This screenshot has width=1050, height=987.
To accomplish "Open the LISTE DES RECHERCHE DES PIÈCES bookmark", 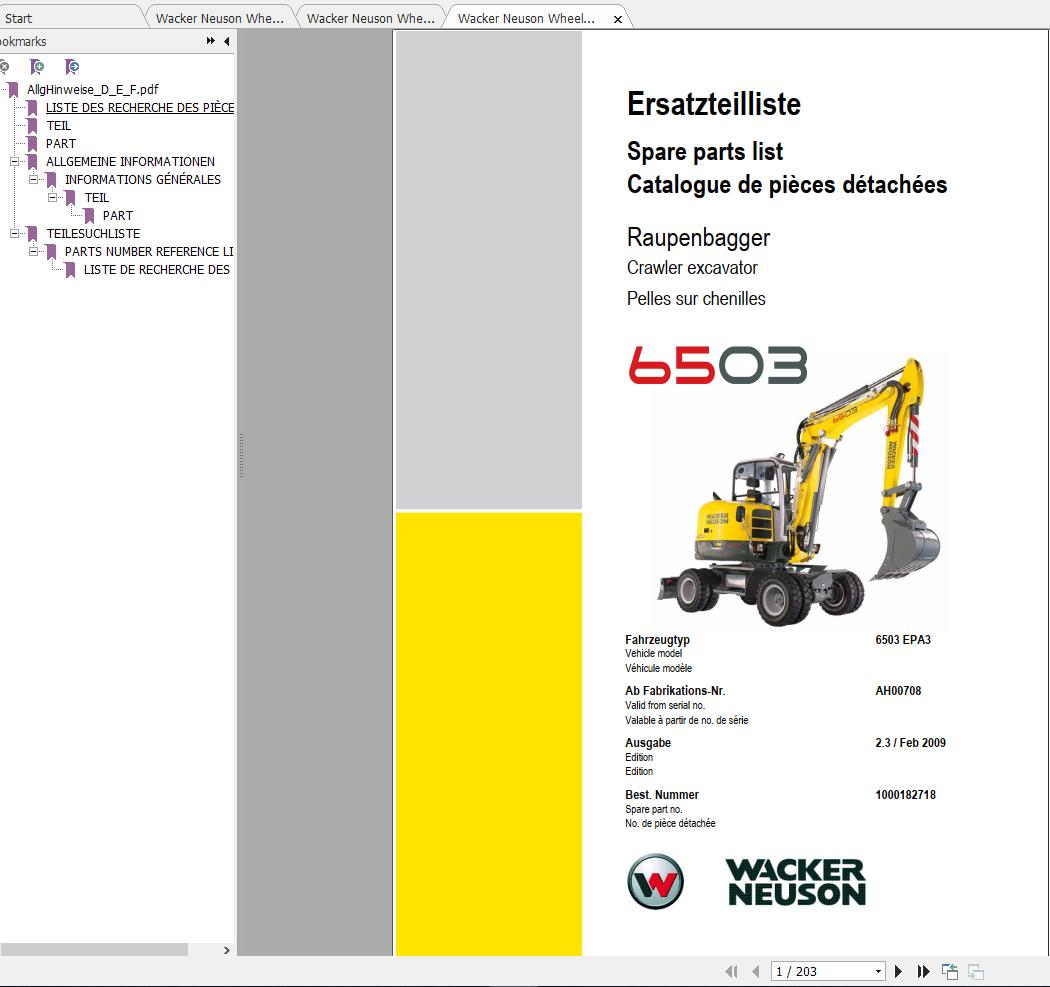I will coord(139,107).
